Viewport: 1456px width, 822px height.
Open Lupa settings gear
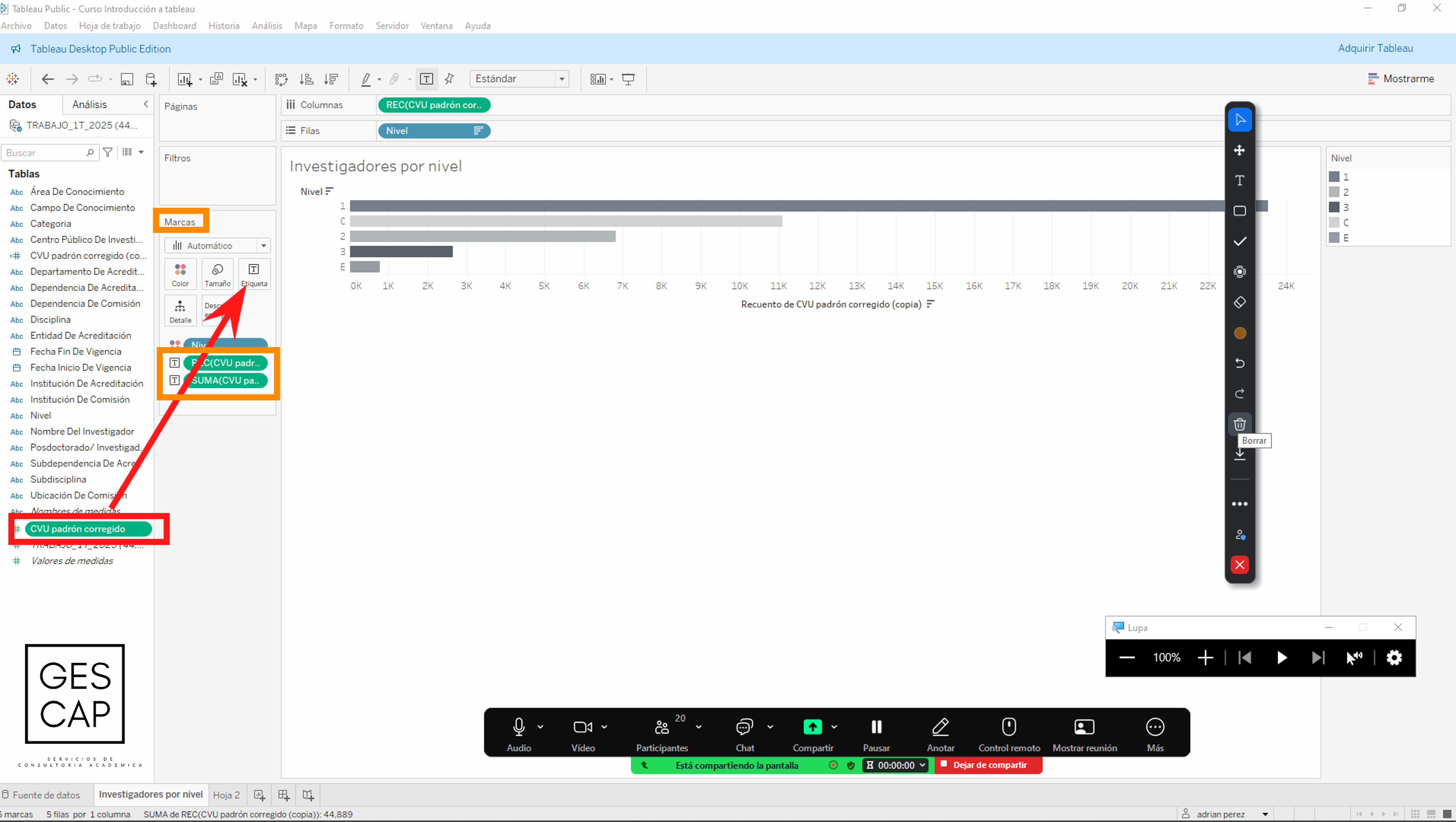[1394, 658]
